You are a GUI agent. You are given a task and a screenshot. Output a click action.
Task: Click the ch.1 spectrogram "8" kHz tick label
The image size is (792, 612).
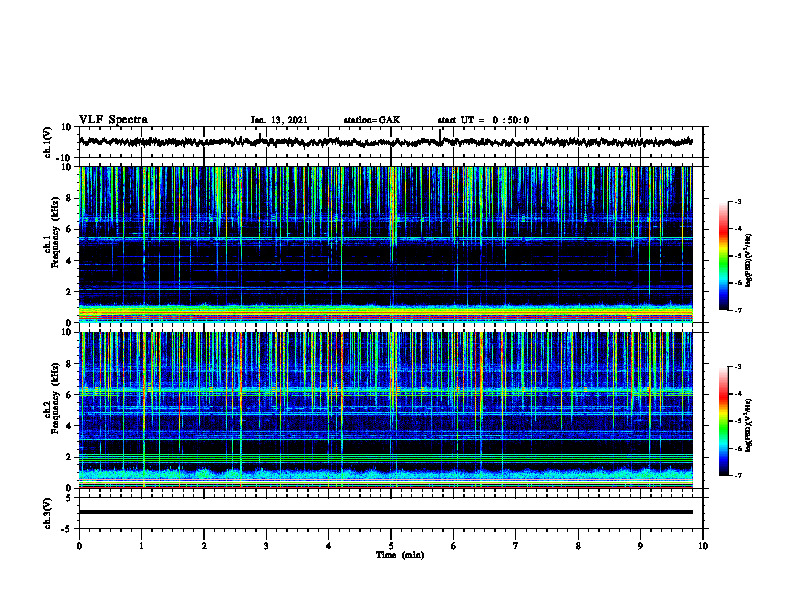[x=69, y=198]
